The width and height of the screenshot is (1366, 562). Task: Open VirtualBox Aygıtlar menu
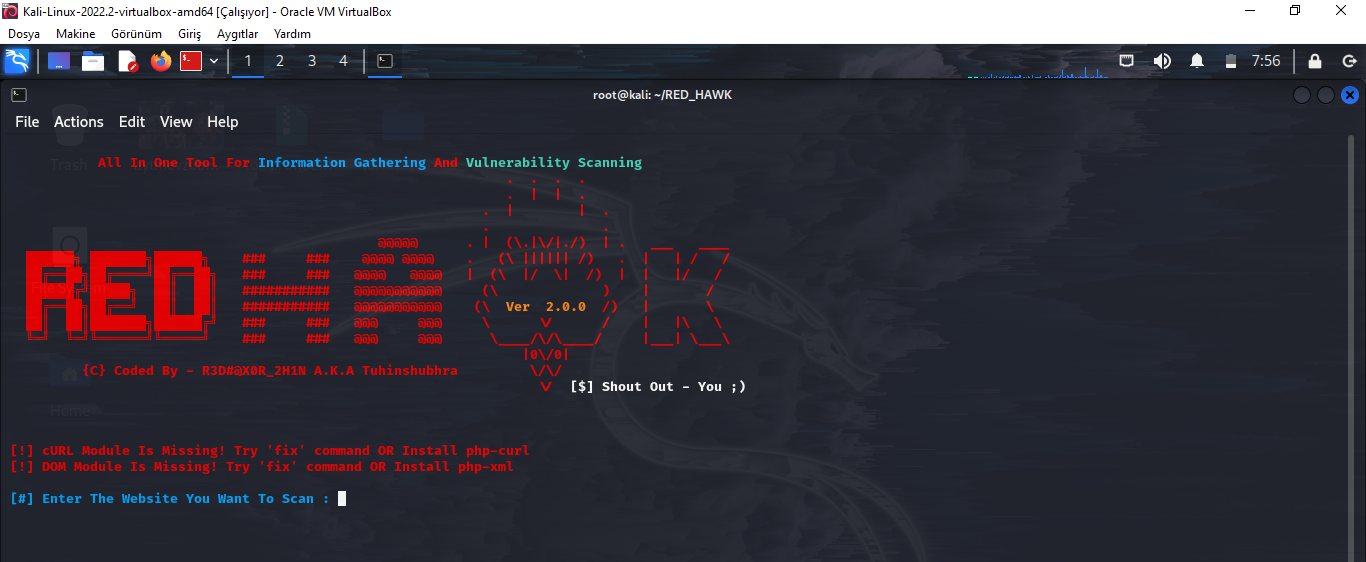[238, 34]
